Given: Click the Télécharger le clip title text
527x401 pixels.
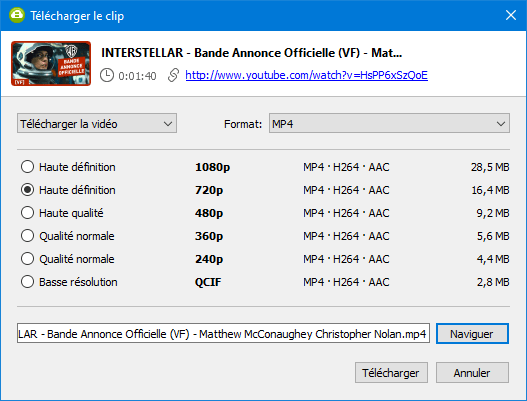Looking at the screenshot, I should tap(77, 16).
